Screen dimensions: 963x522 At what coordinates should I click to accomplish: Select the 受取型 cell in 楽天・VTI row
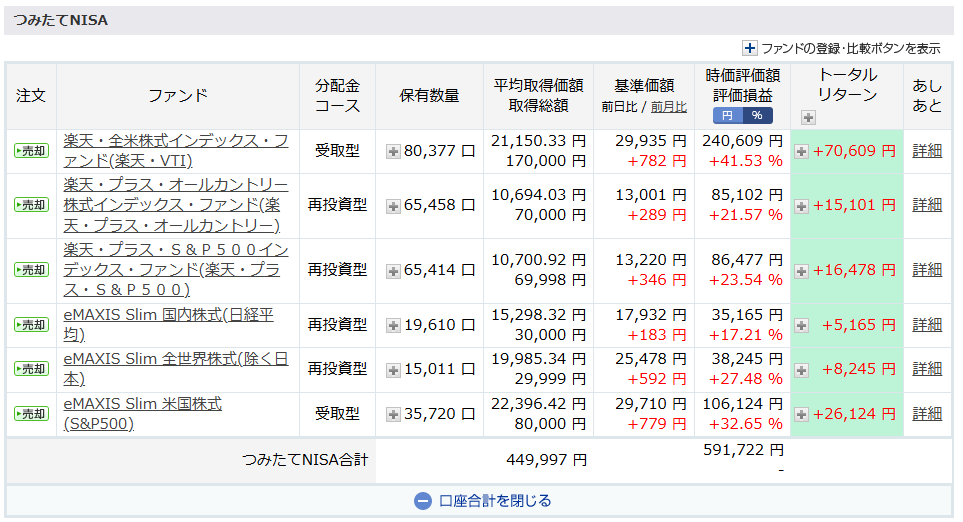tap(337, 150)
